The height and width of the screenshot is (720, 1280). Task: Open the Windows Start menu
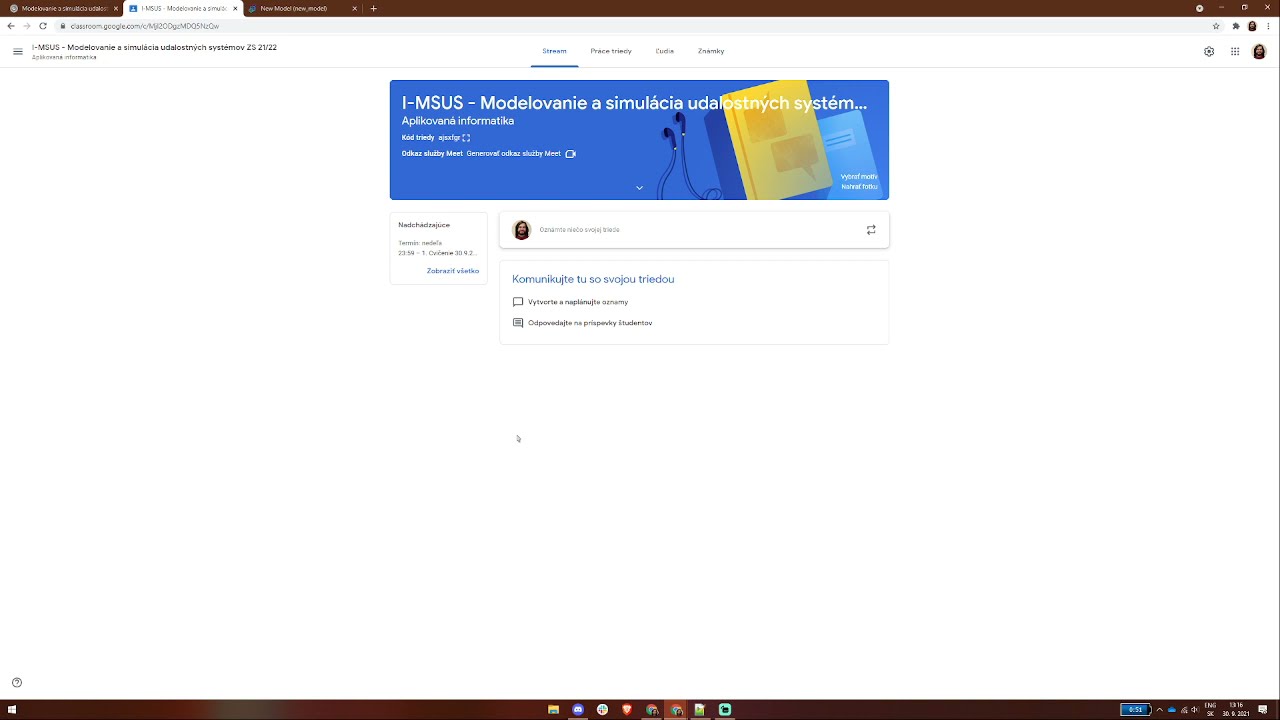[12, 710]
